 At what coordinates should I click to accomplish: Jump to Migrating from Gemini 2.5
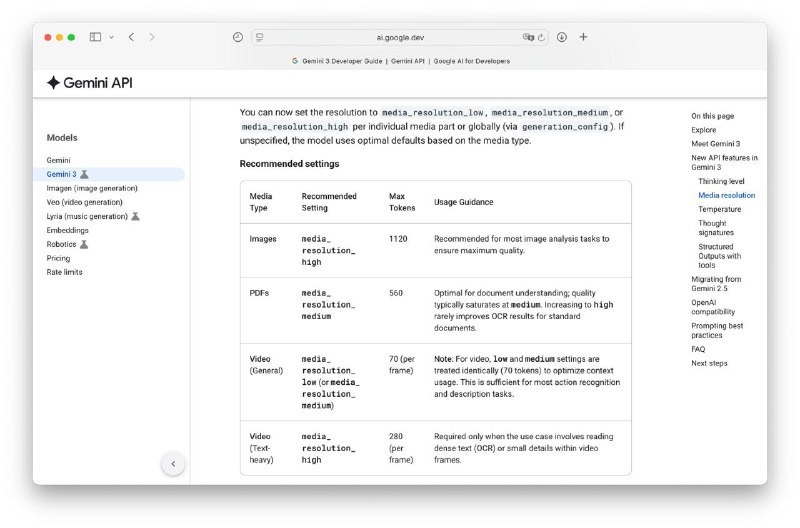pyautogui.click(x=716, y=284)
